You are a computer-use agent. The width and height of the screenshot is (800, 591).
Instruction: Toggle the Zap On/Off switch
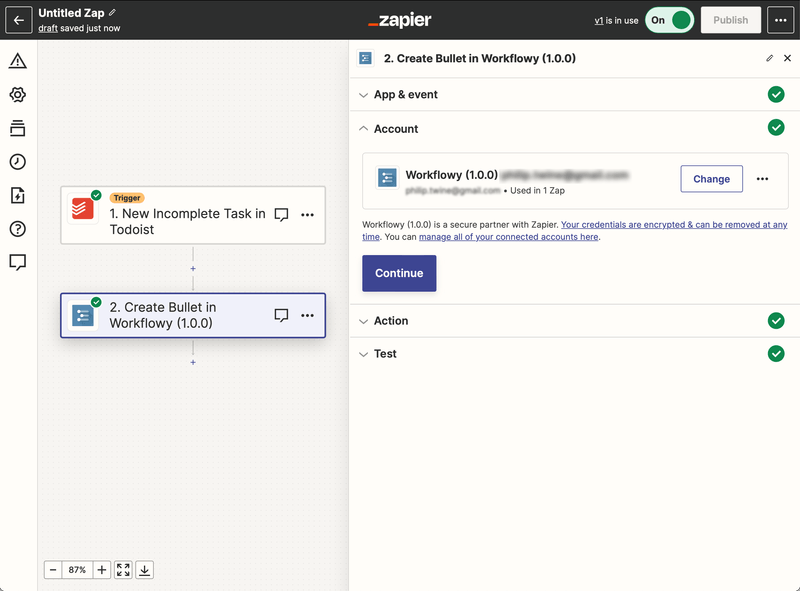tap(669, 19)
